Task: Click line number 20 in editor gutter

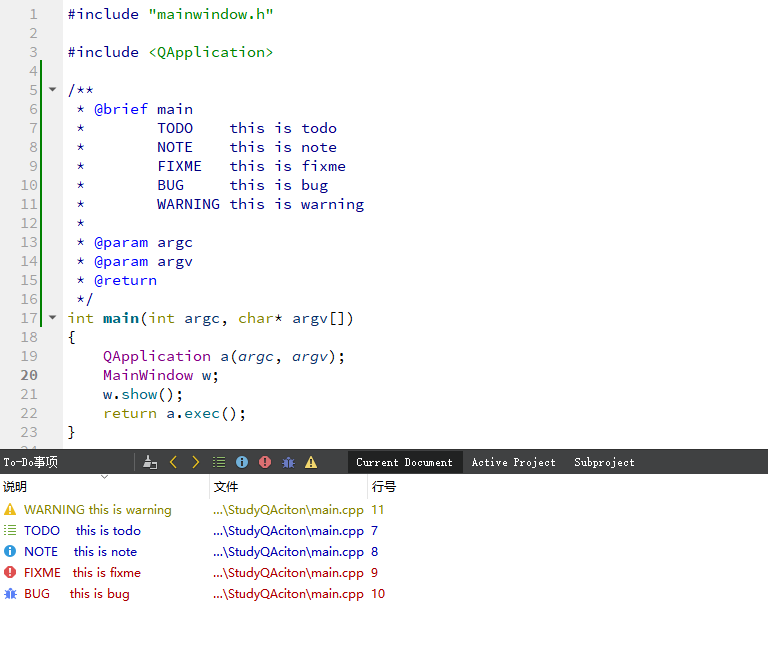Action: click(29, 376)
